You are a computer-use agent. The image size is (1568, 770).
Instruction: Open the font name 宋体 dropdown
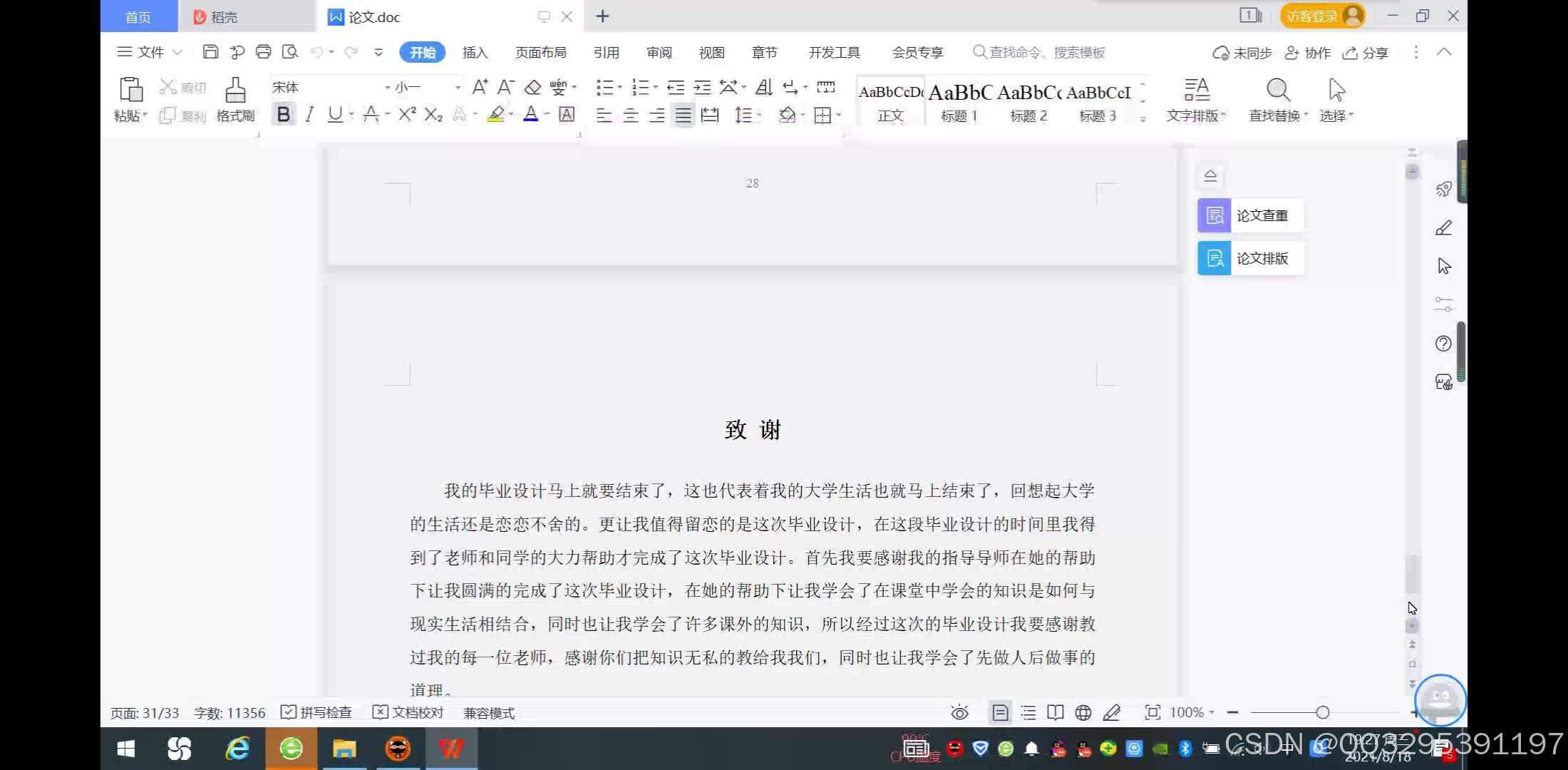click(387, 87)
